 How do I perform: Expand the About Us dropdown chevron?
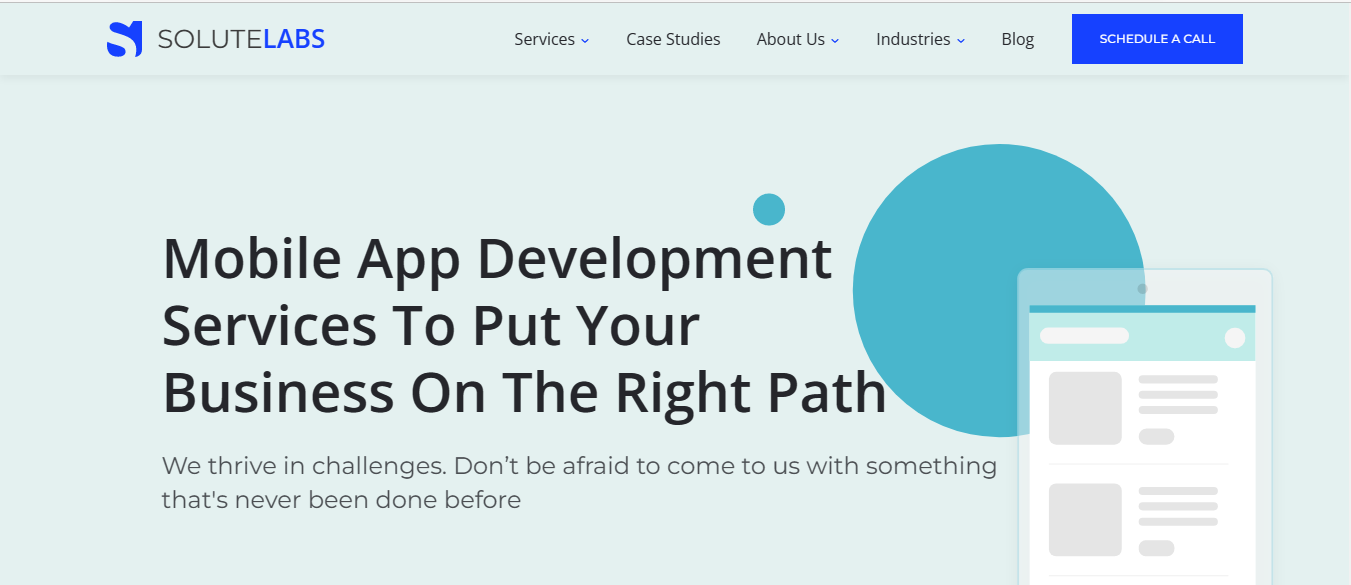click(835, 40)
